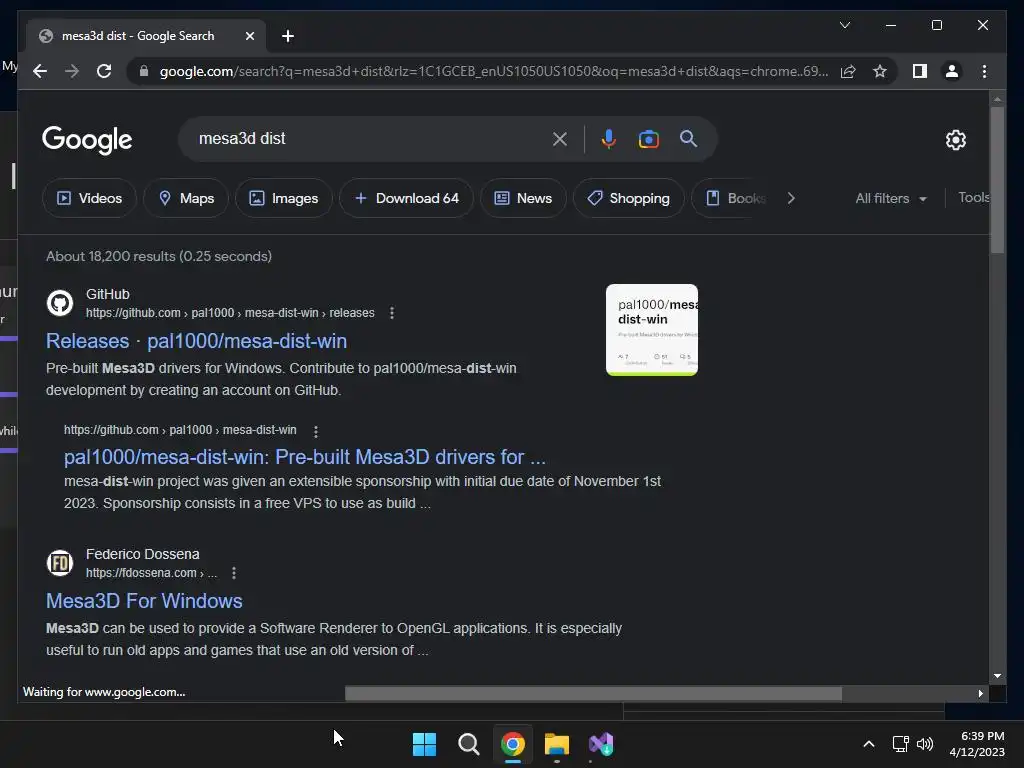Click the forward navigation arrow
The width and height of the screenshot is (1024, 768).
tap(72, 71)
